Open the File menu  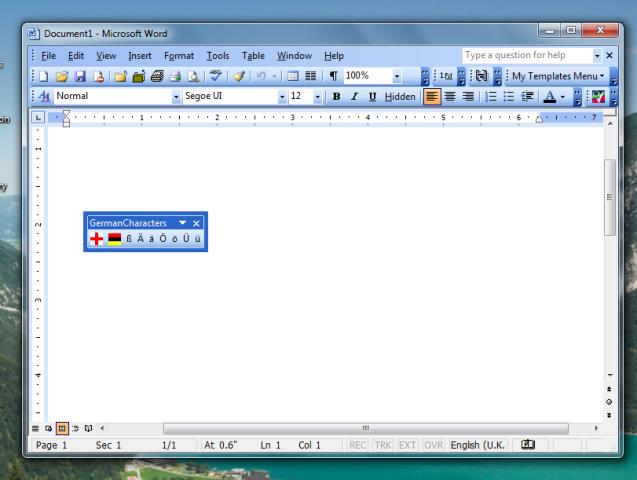[x=48, y=56]
